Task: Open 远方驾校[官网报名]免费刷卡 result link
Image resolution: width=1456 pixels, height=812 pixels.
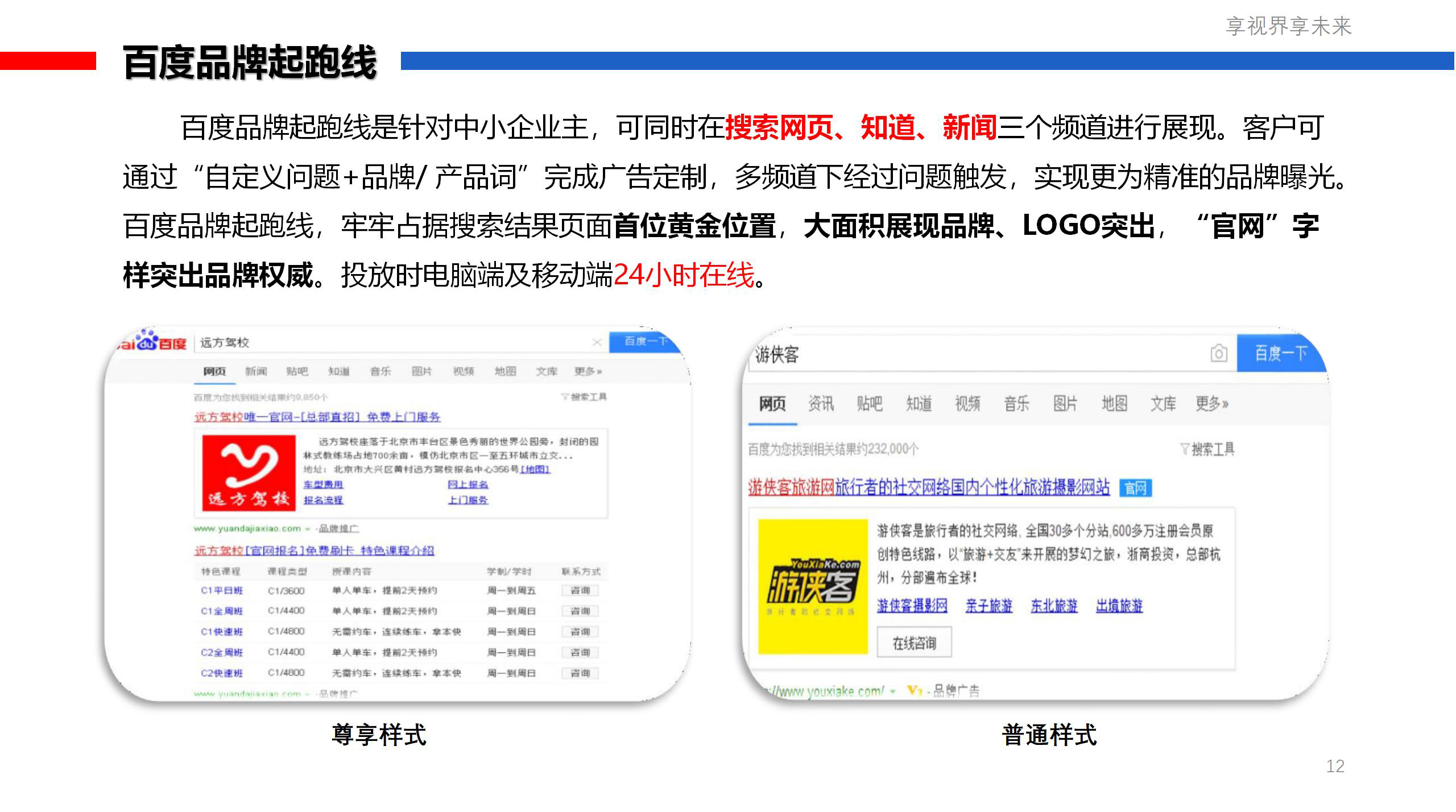Action: pyautogui.click(x=315, y=550)
